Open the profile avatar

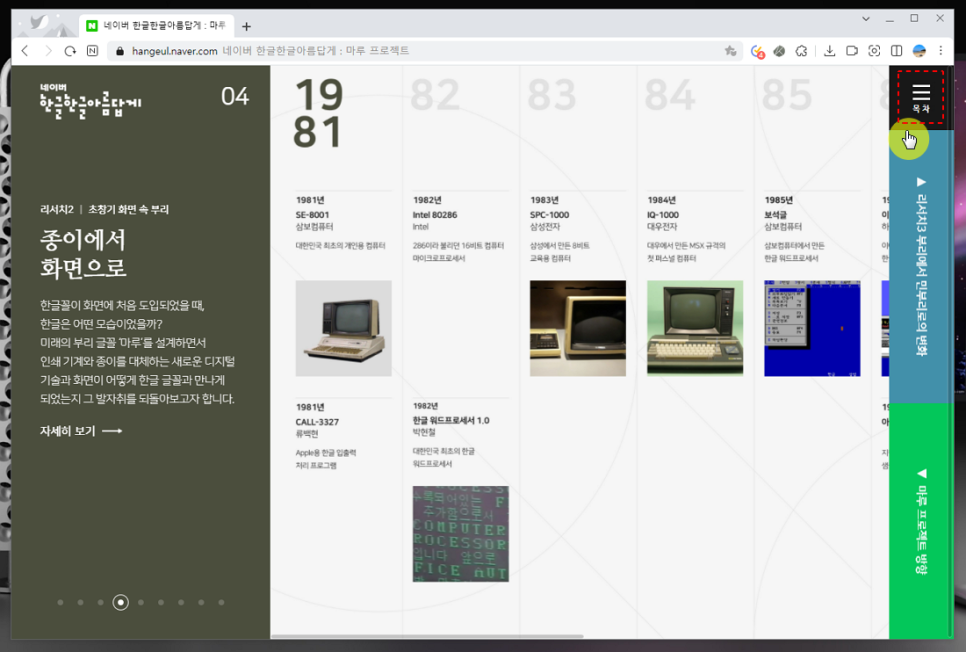pyautogui.click(x=919, y=51)
